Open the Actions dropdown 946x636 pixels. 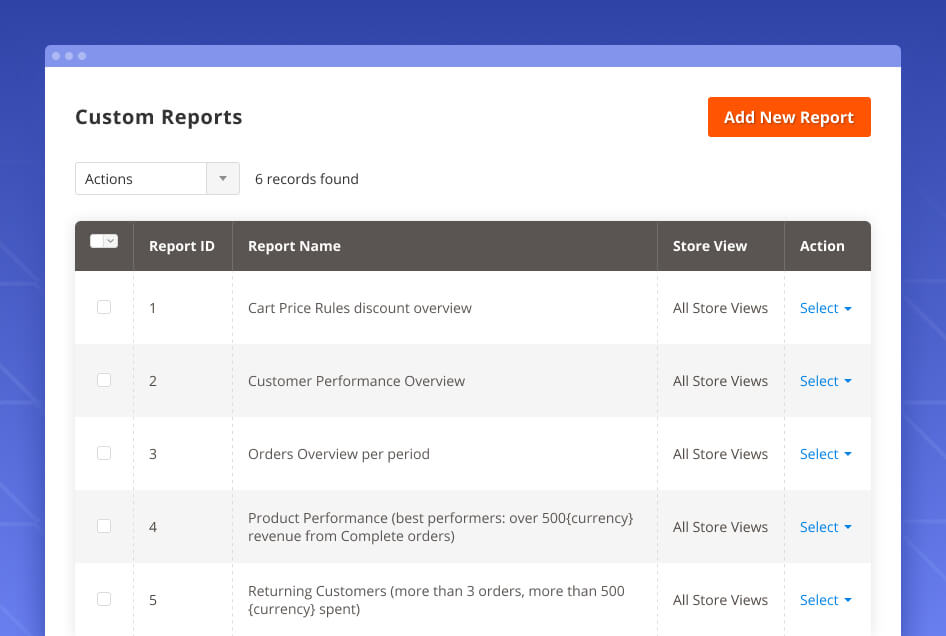[157, 179]
